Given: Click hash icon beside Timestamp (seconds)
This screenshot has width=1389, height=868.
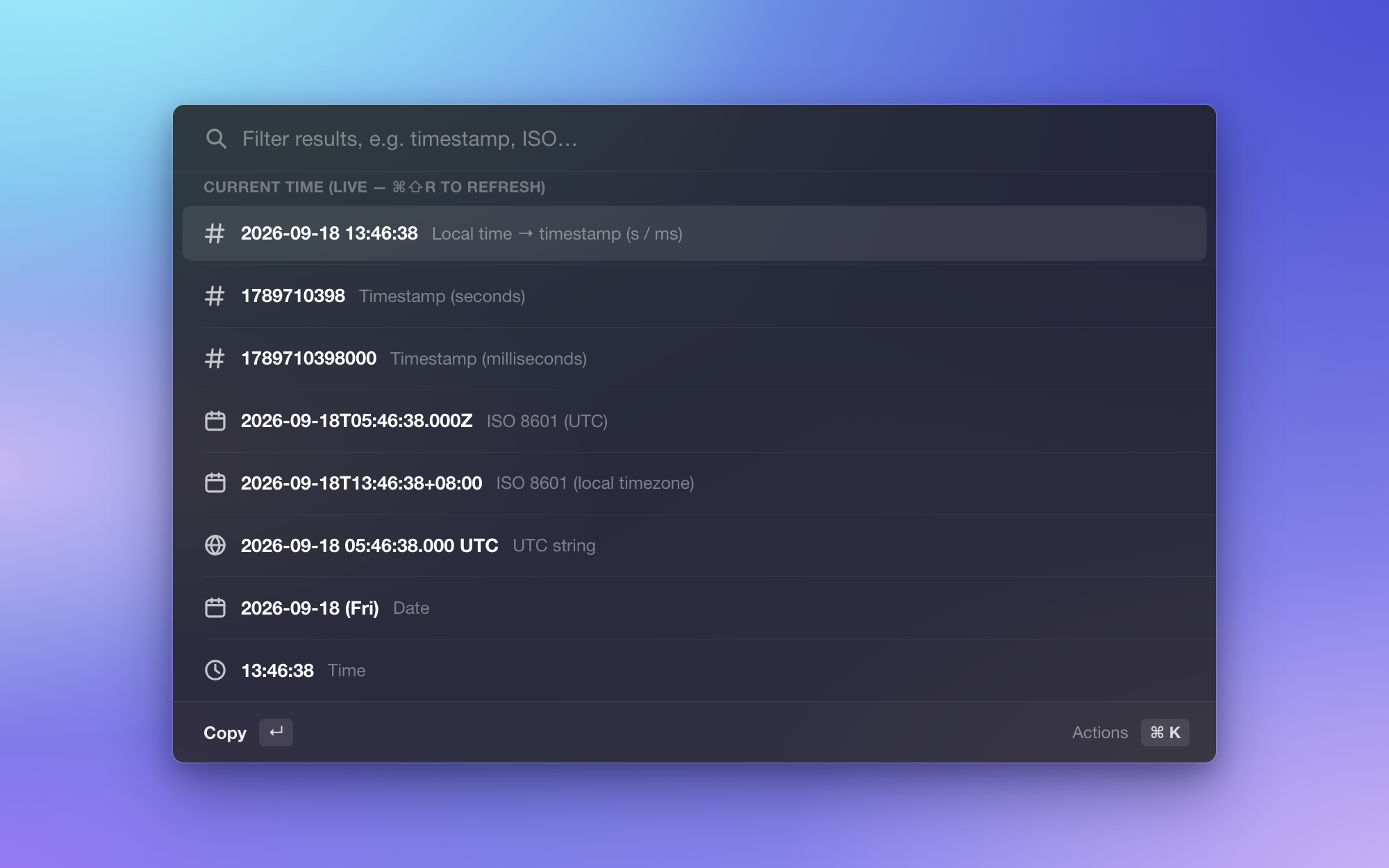Looking at the screenshot, I should click(215, 296).
